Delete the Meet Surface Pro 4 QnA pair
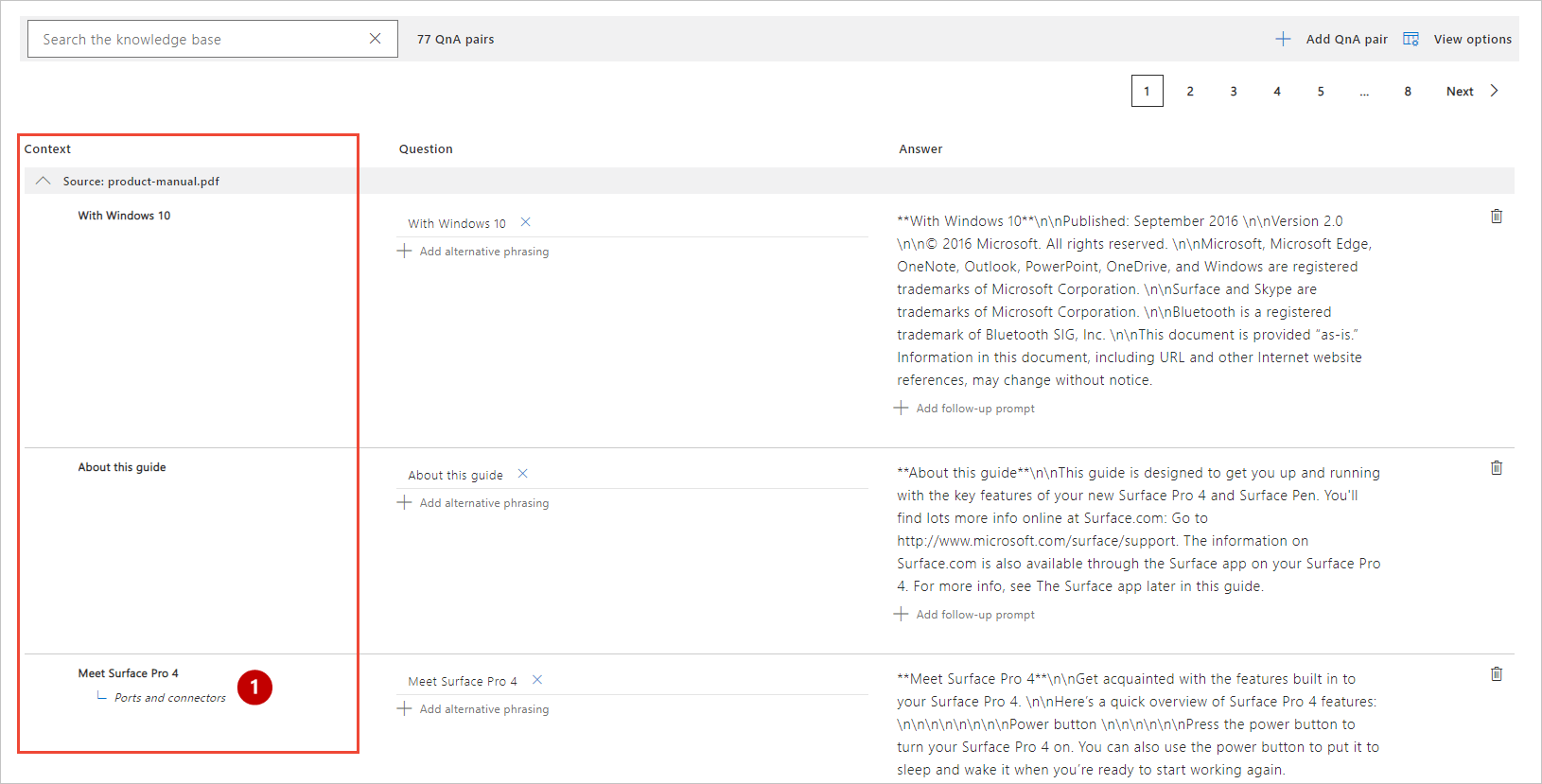 pyautogui.click(x=1497, y=674)
